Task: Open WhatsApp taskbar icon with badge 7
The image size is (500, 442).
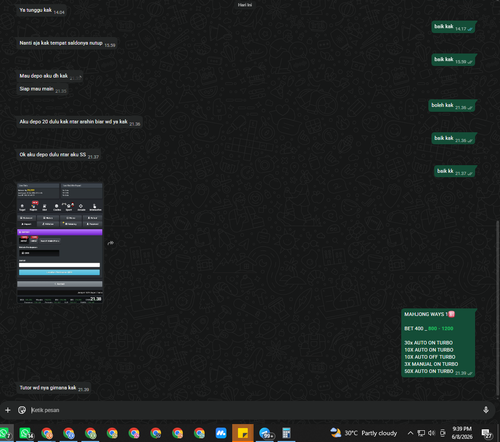Action: (x=6, y=433)
